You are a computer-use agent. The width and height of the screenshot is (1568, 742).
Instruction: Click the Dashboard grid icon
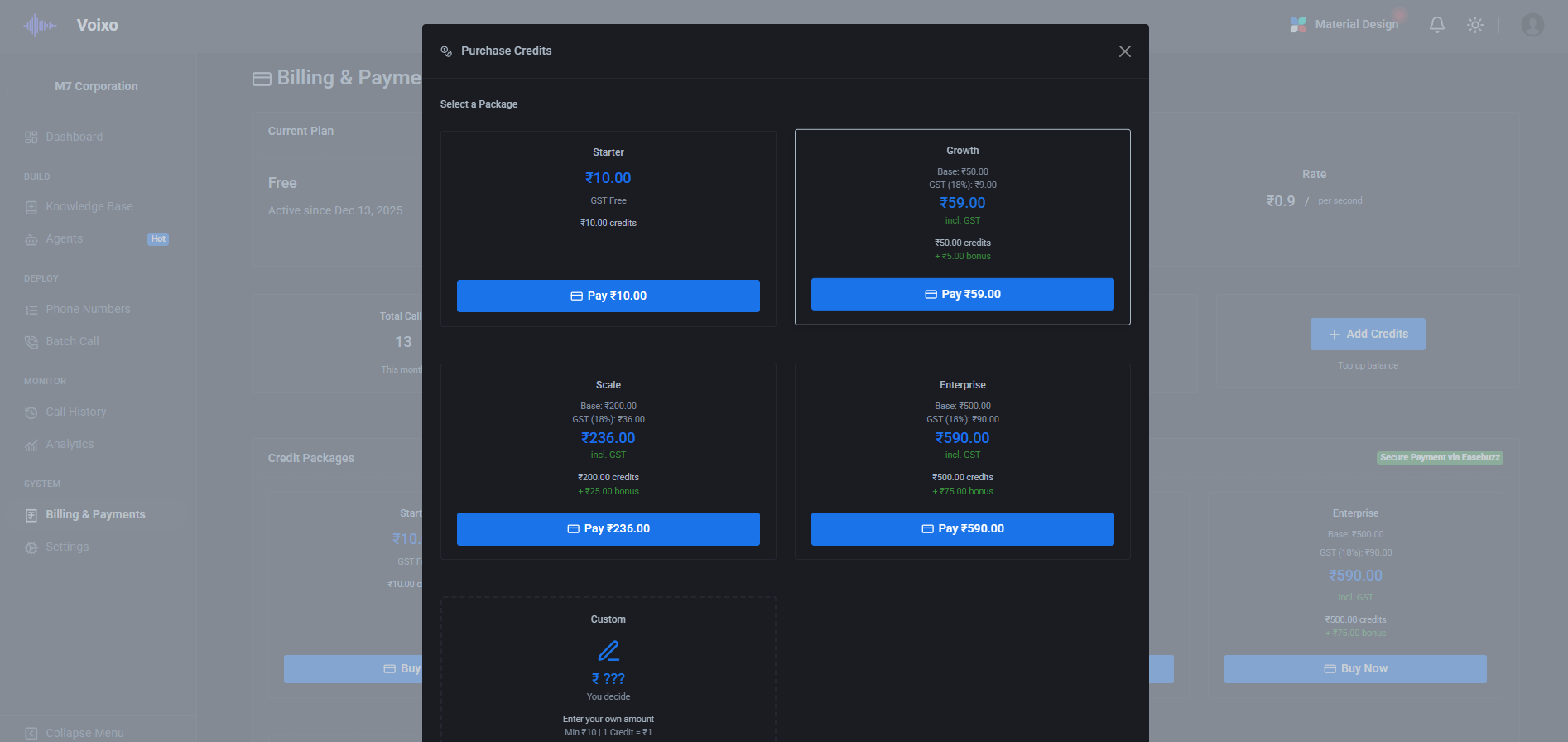pyautogui.click(x=31, y=137)
